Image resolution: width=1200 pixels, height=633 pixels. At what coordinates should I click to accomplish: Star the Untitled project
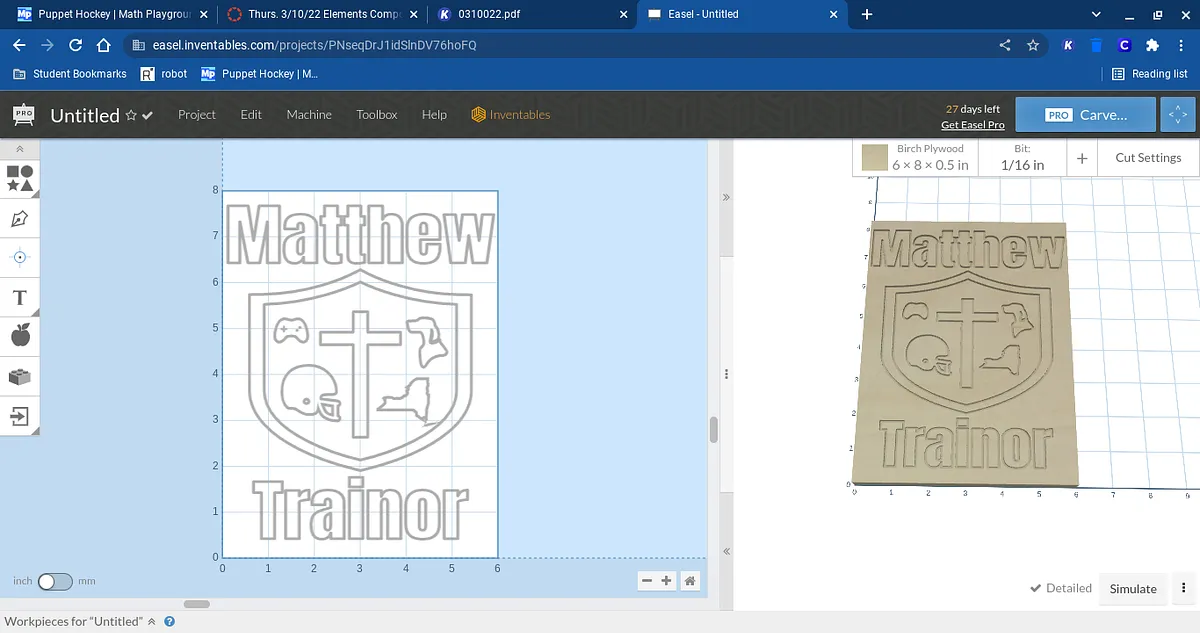point(131,116)
